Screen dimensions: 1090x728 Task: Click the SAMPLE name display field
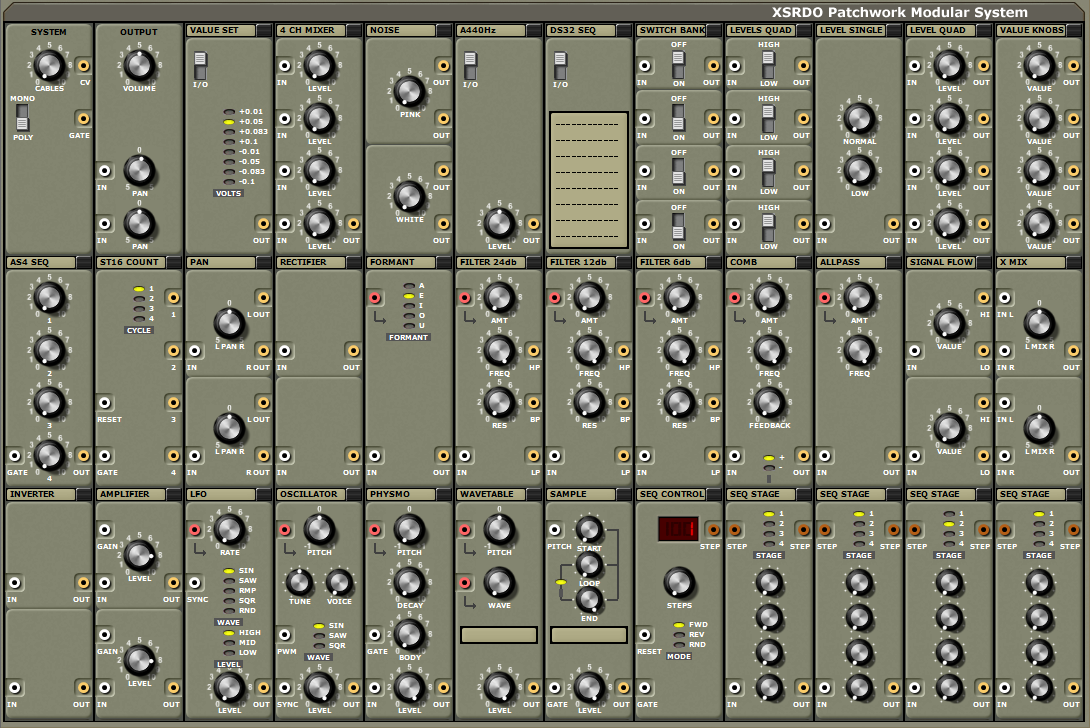click(x=589, y=635)
